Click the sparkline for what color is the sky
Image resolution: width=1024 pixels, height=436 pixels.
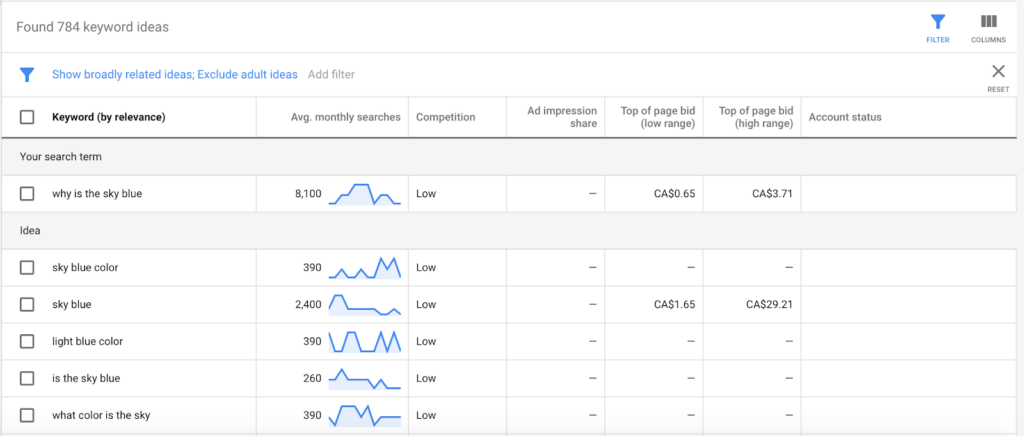click(364, 415)
